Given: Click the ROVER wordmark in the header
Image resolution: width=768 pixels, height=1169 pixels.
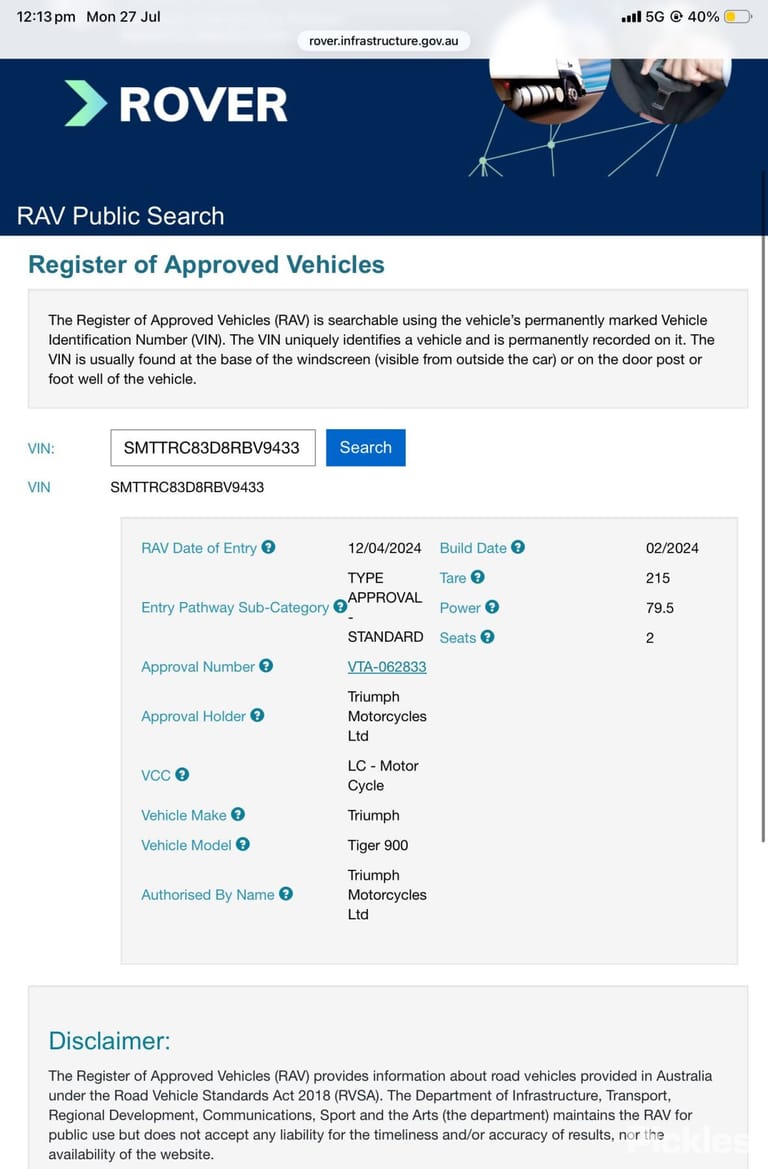Looking at the screenshot, I should pyautogui.click(x=203, y=104).
